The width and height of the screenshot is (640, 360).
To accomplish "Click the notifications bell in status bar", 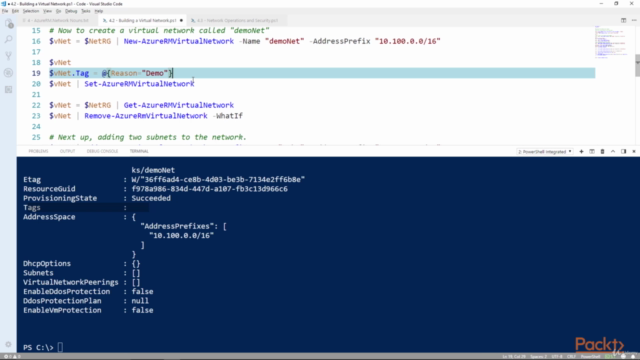I will 633,356.
